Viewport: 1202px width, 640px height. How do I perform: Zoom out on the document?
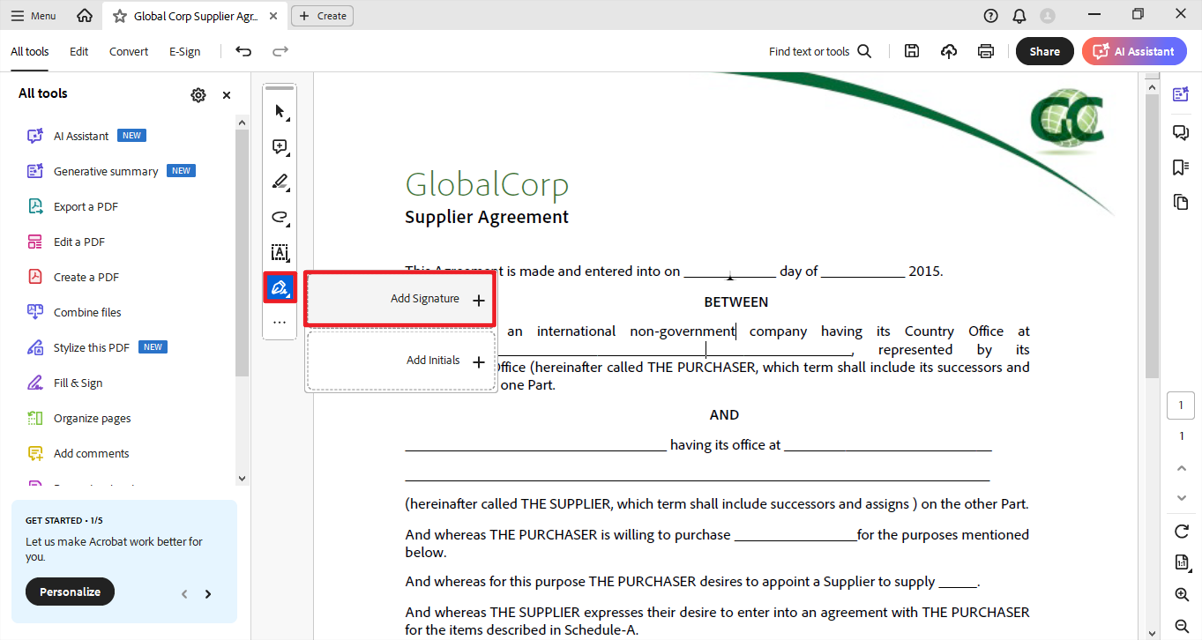coord(1181,626)
